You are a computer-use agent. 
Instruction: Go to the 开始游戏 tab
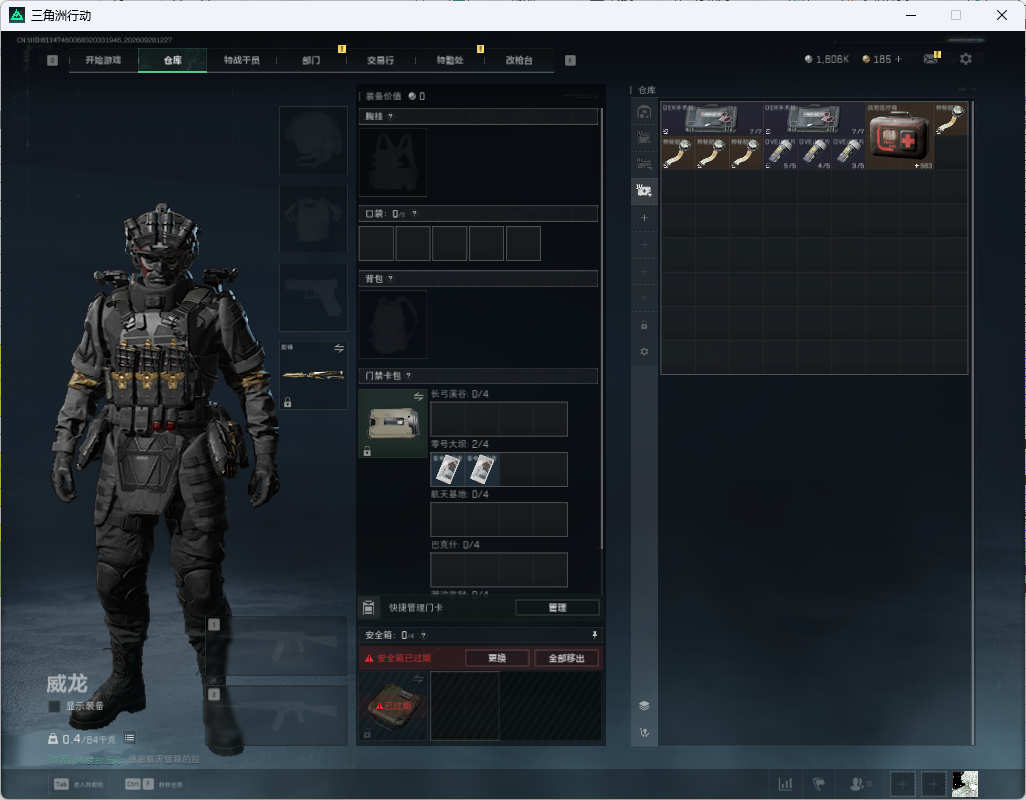click(x=103, y=60)
